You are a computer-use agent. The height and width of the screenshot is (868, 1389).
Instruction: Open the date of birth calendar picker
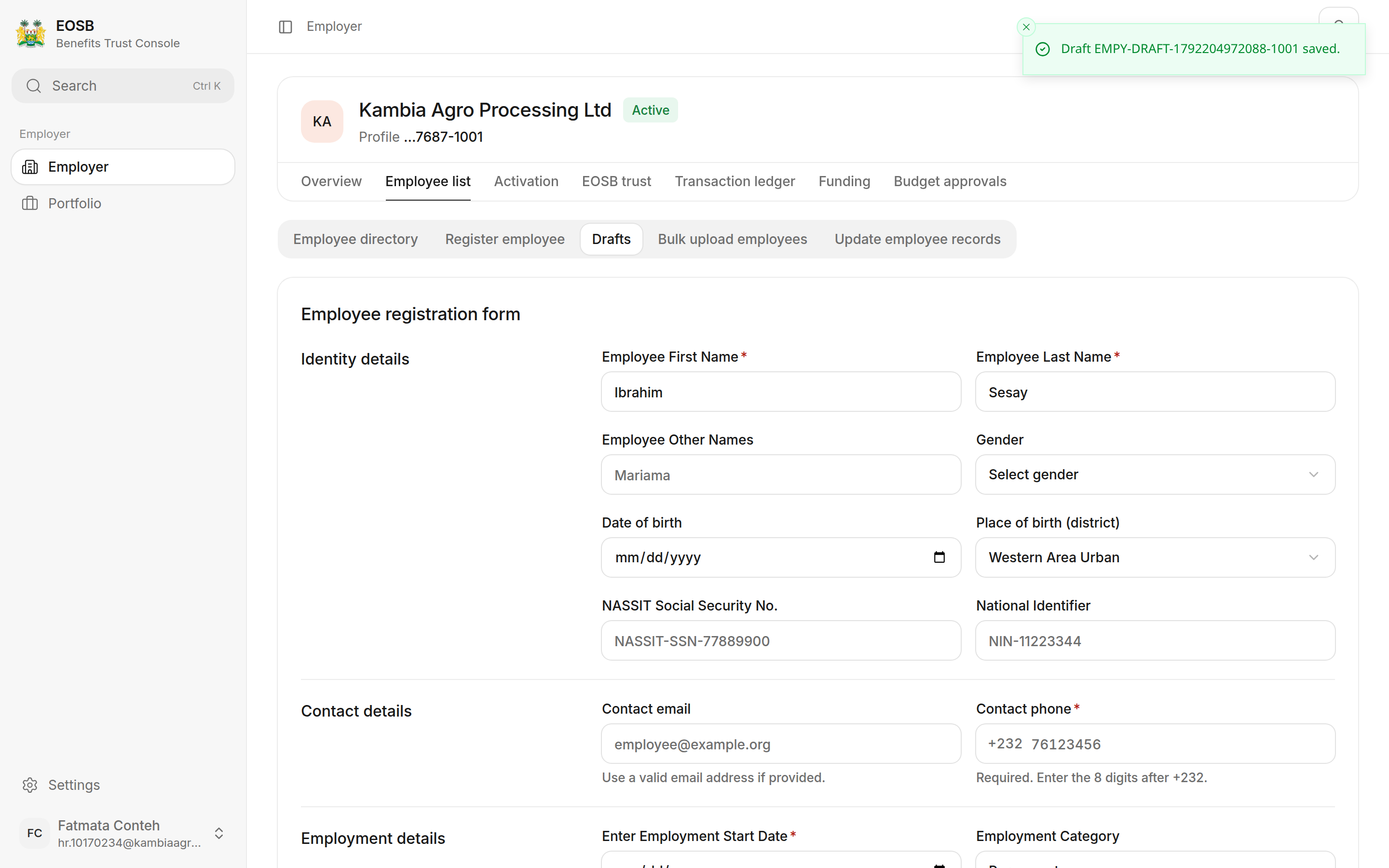pyautogui.click(x=939, y=557)
